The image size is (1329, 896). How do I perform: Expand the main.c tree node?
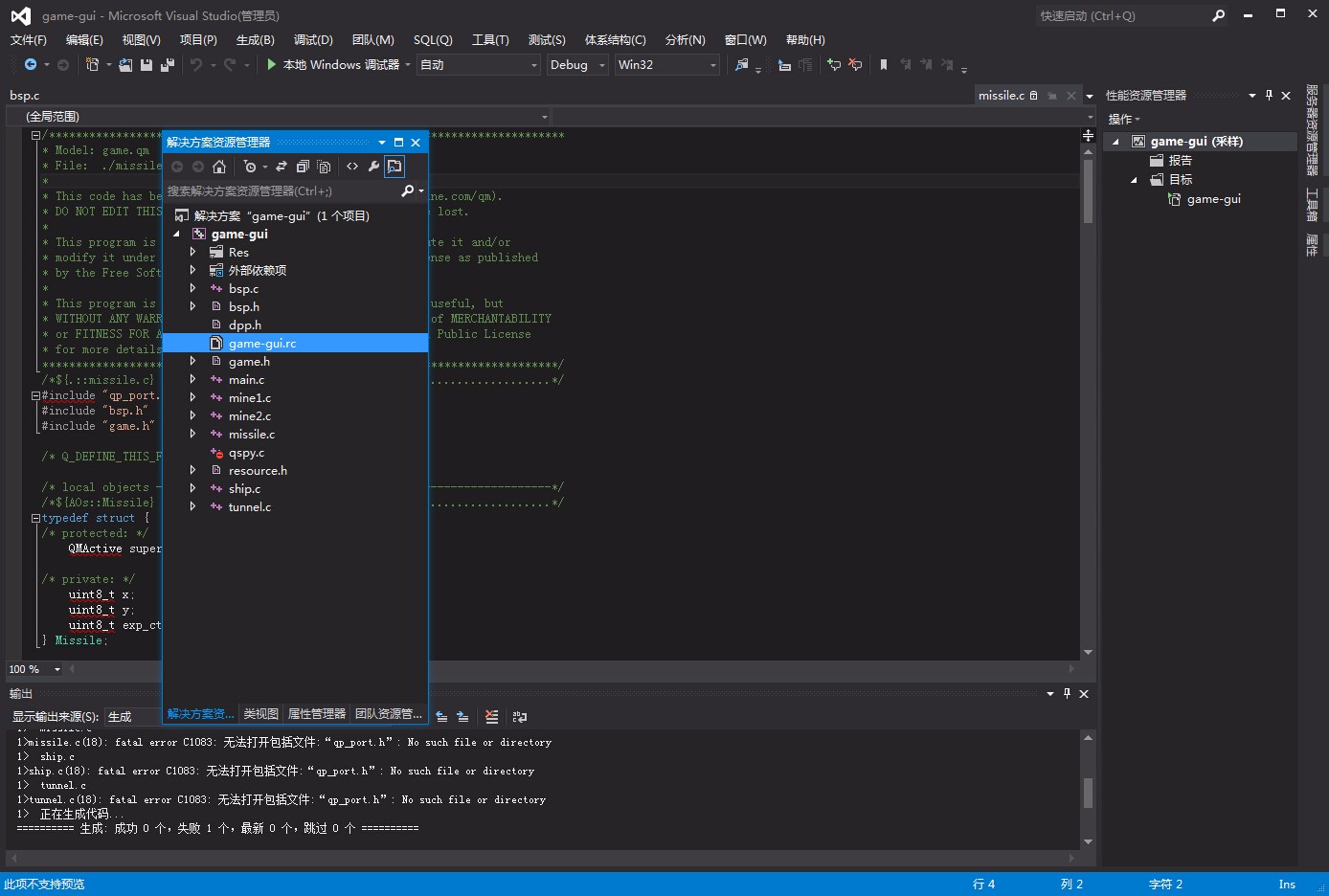point(192,380)
